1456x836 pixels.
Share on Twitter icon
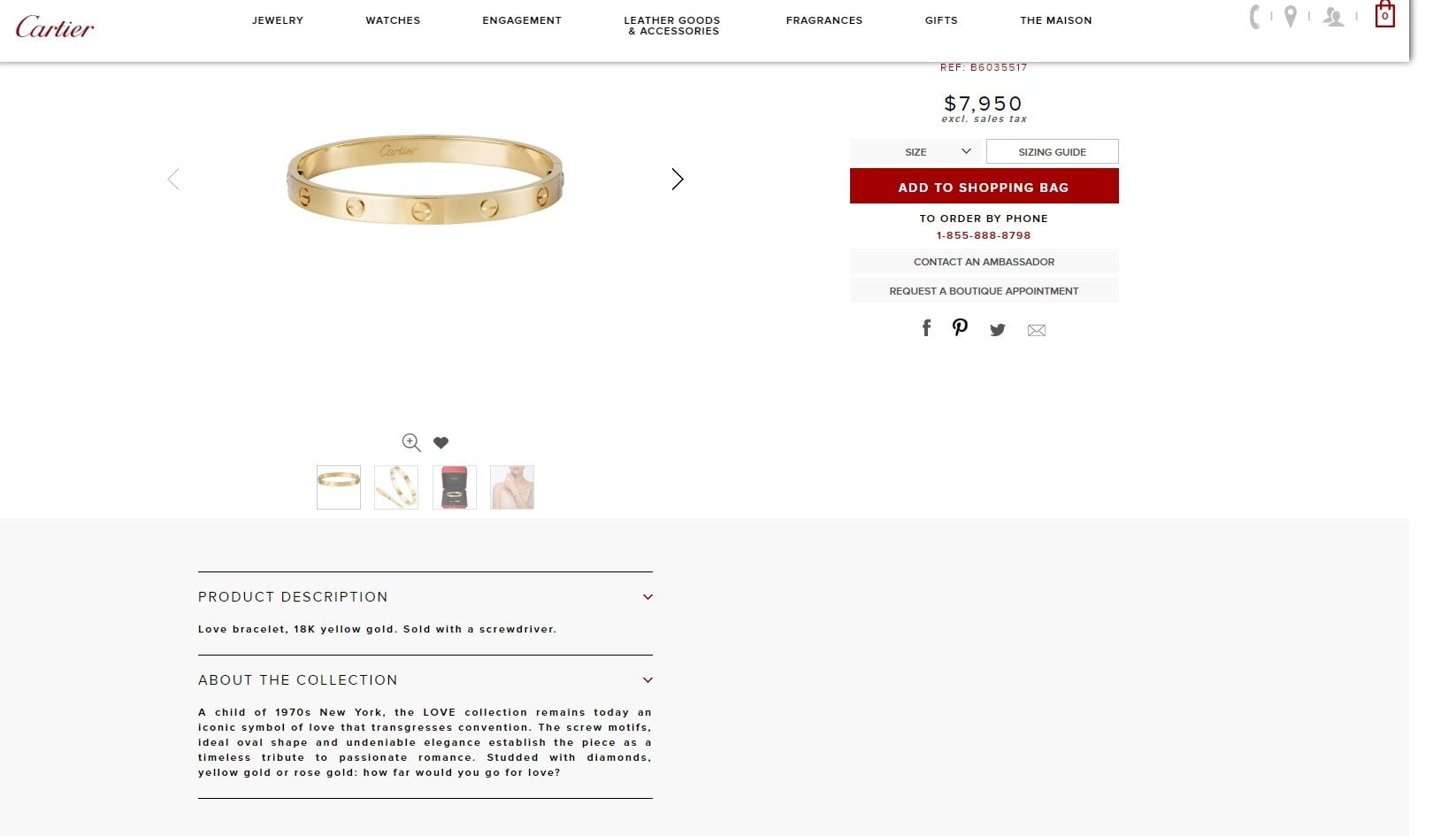[x=998, y=330]
